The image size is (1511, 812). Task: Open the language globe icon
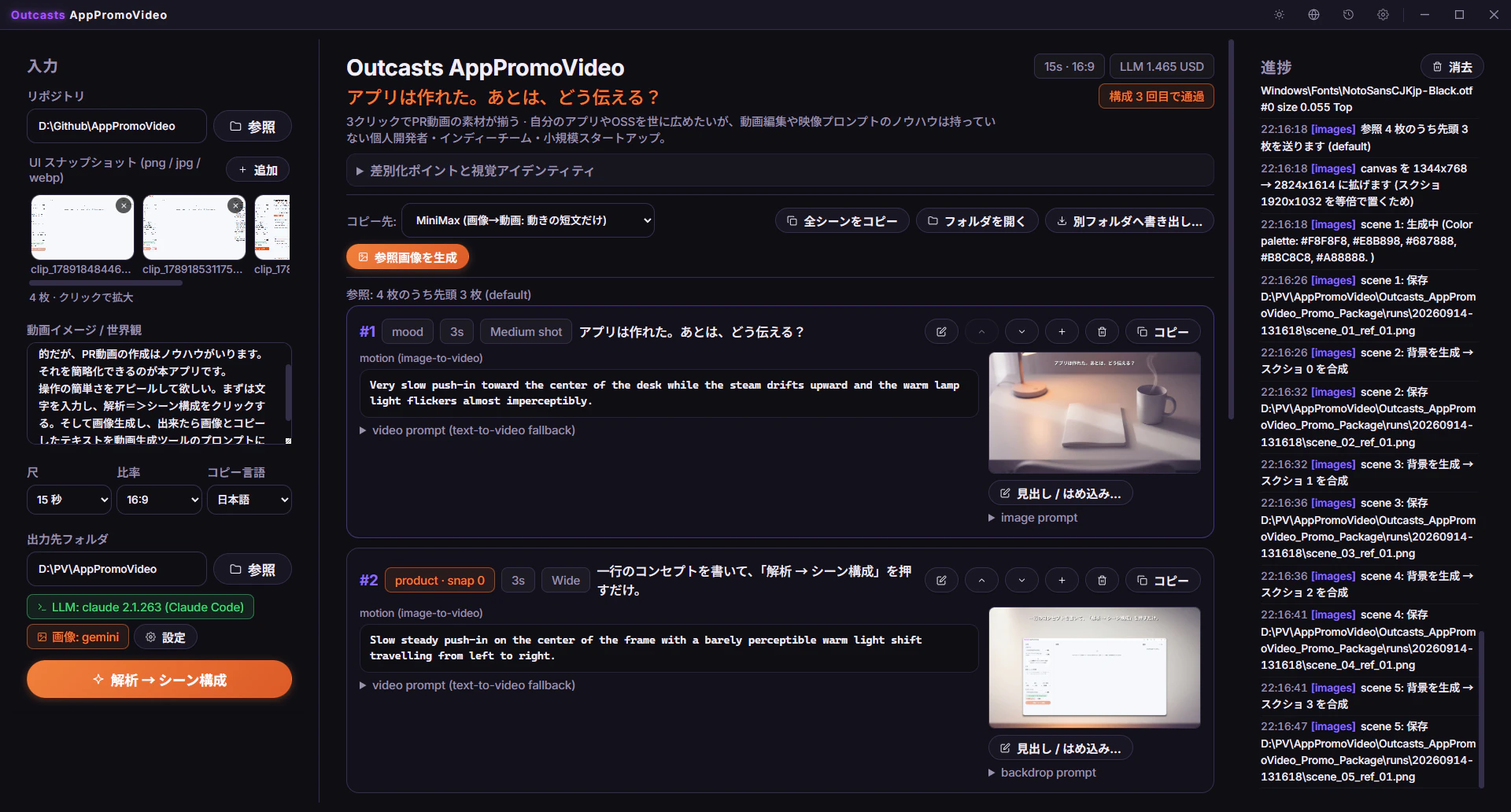click(x=1313, y=15)
